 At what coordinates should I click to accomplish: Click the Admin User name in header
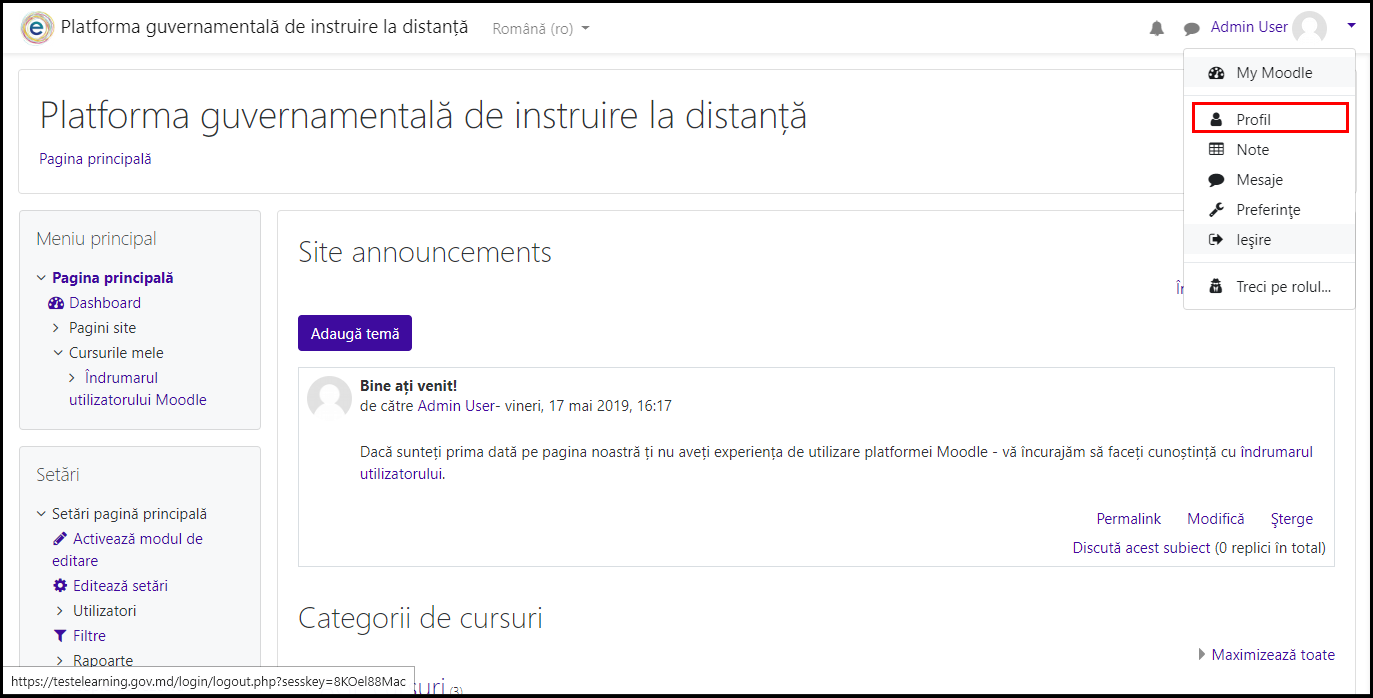[x=1249, y=27]
